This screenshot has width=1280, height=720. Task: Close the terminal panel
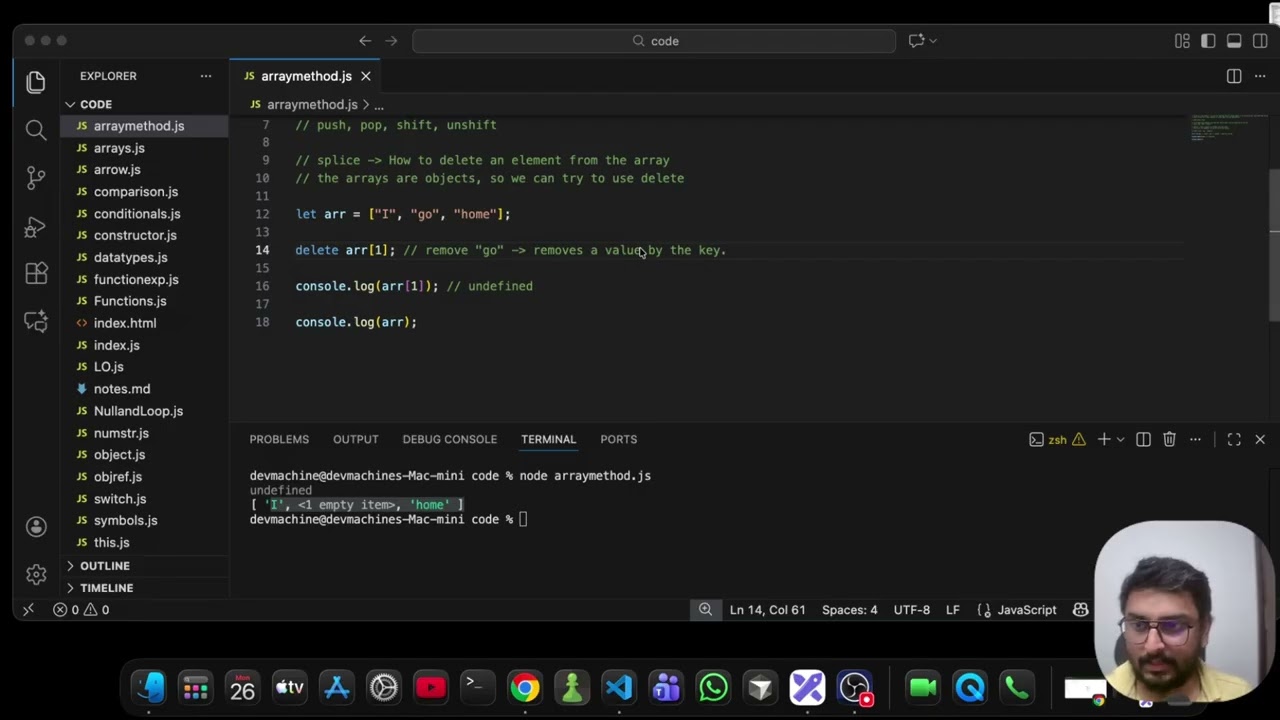(1260, 440)
